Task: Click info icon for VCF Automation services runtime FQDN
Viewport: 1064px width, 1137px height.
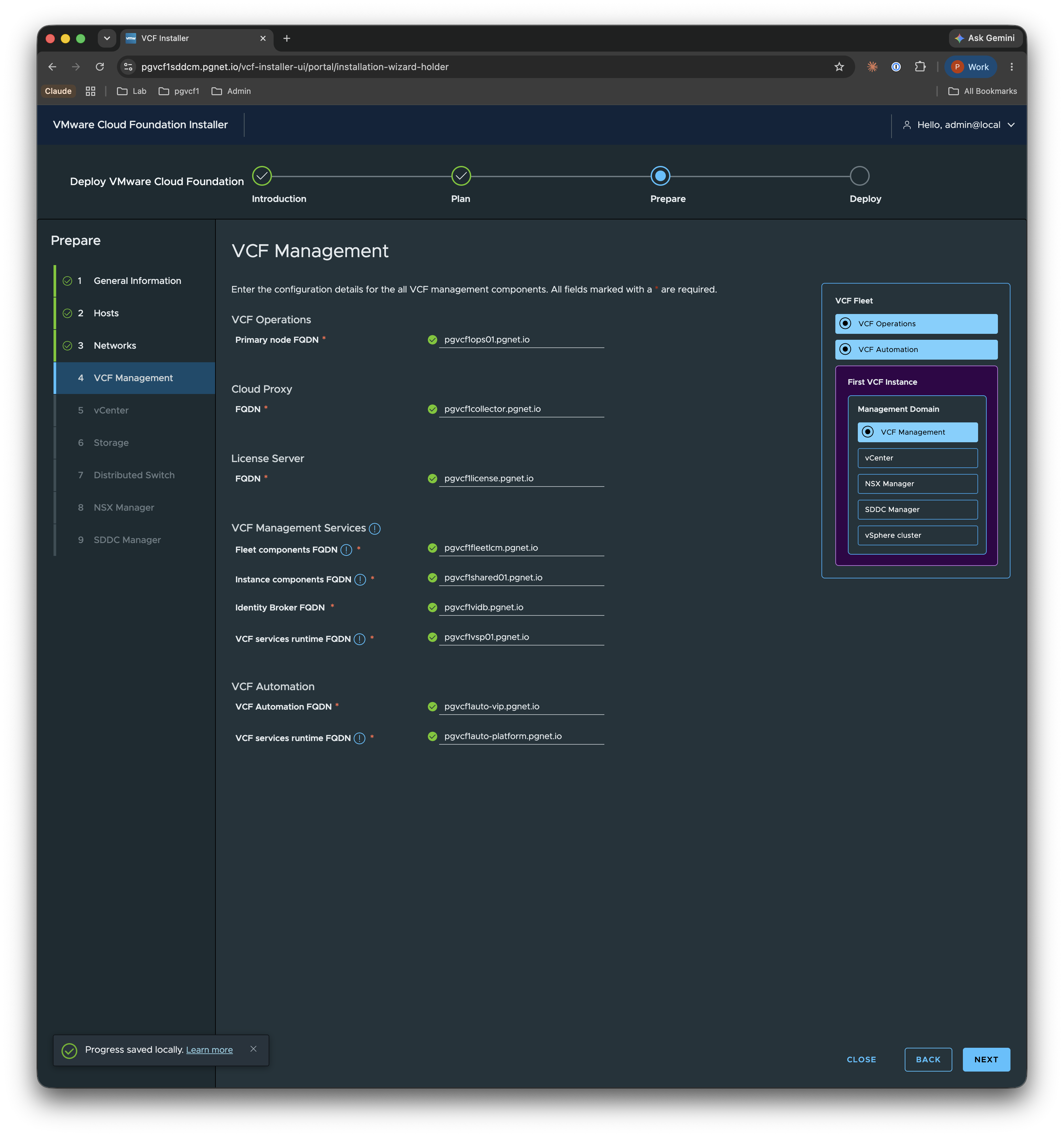Action: click(359, 738)
